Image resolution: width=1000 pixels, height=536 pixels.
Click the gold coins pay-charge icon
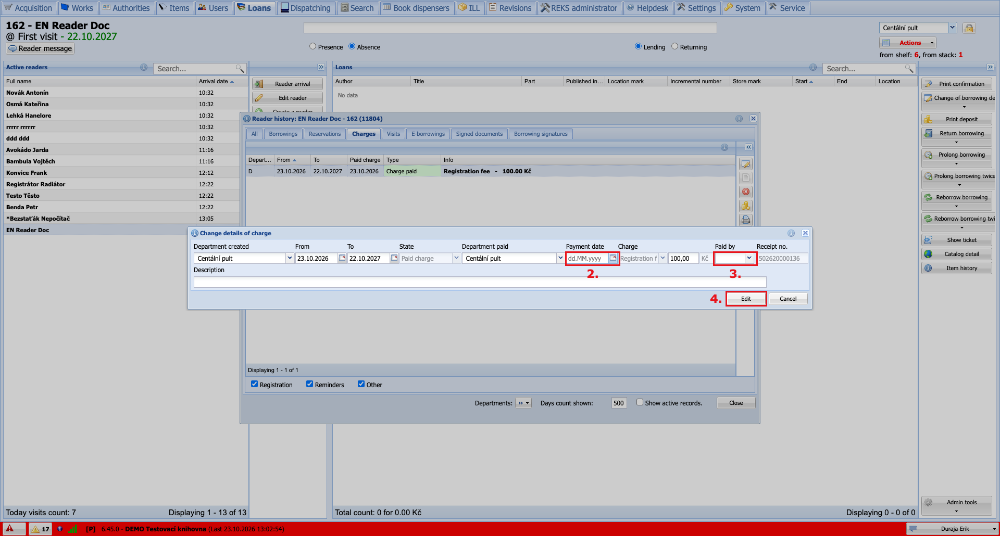[745, 205]
